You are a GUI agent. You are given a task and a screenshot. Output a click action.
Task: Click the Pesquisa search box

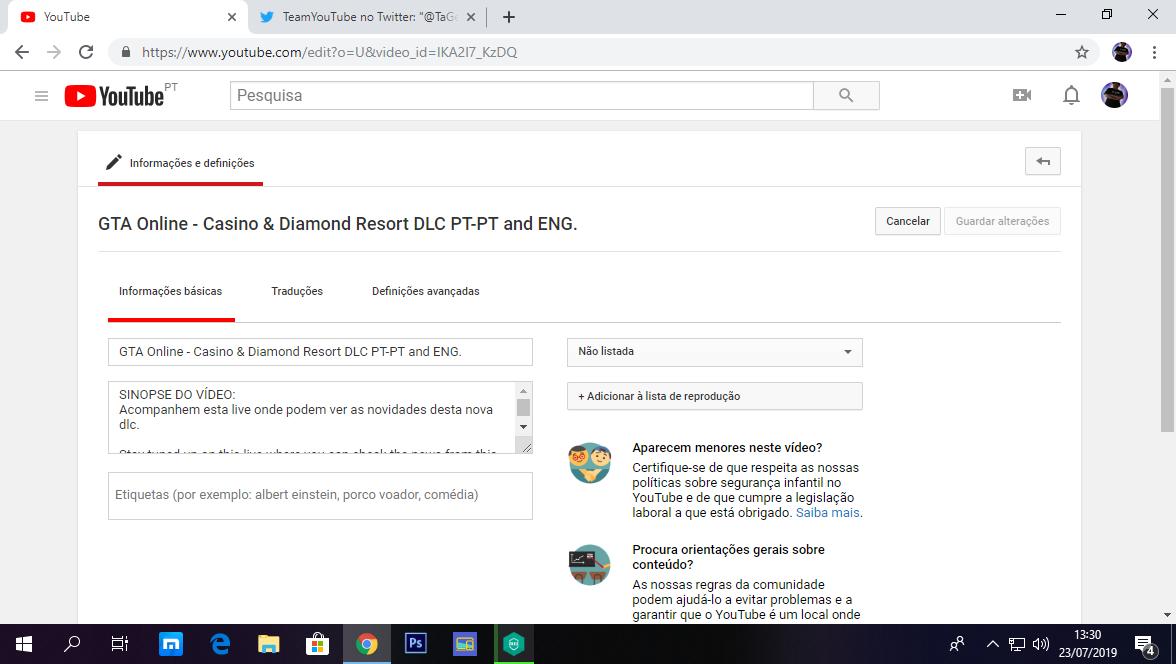click(521, 95)
